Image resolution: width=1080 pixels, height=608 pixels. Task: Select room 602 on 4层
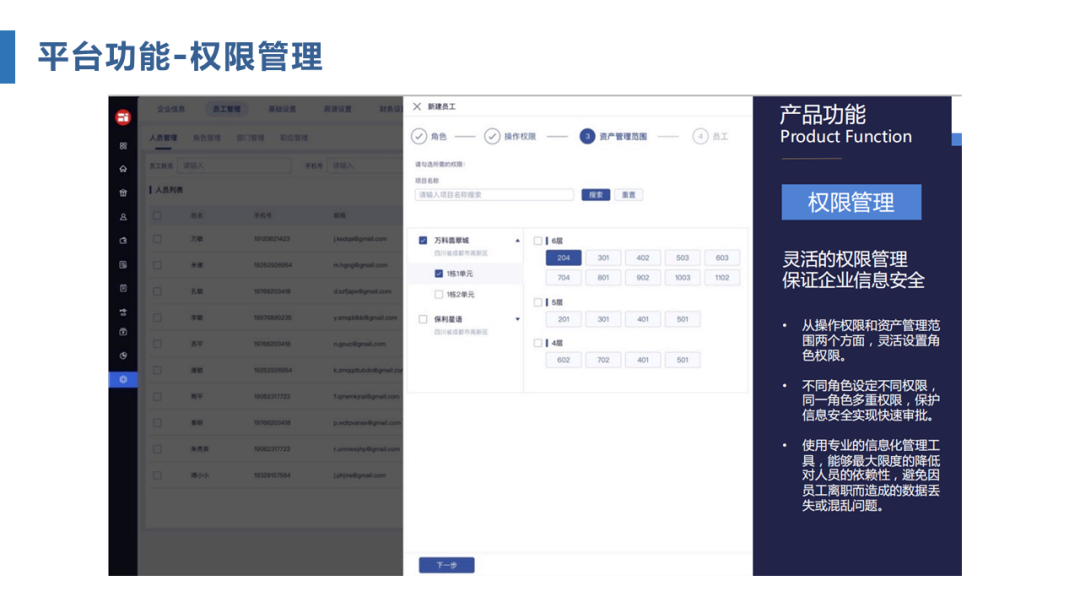563,359
